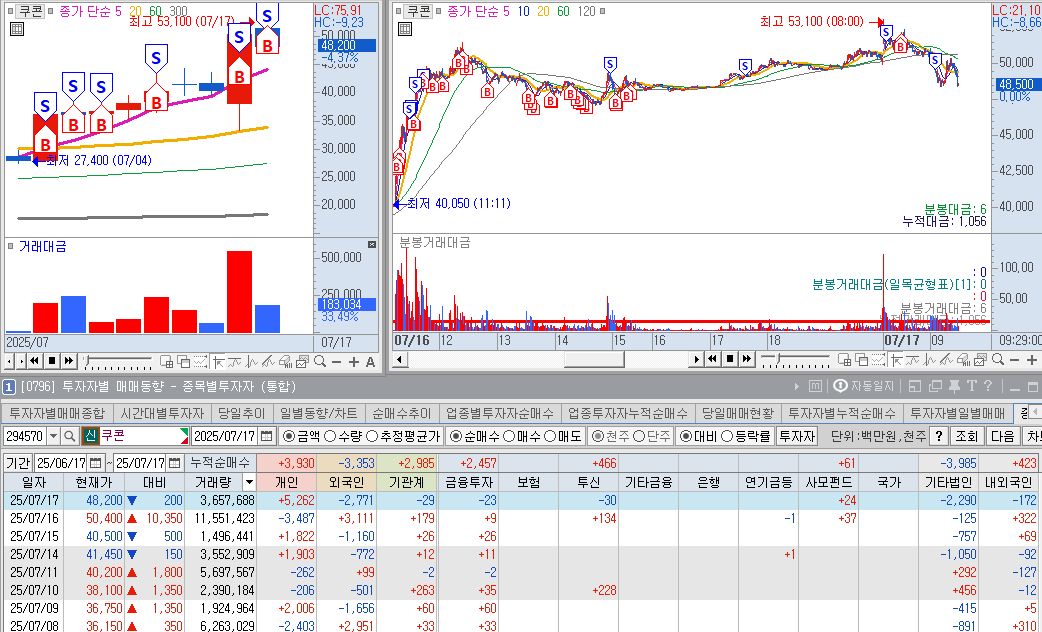Select the 단주 radio button
This screenshot has height=632, width=1042.
639,437
